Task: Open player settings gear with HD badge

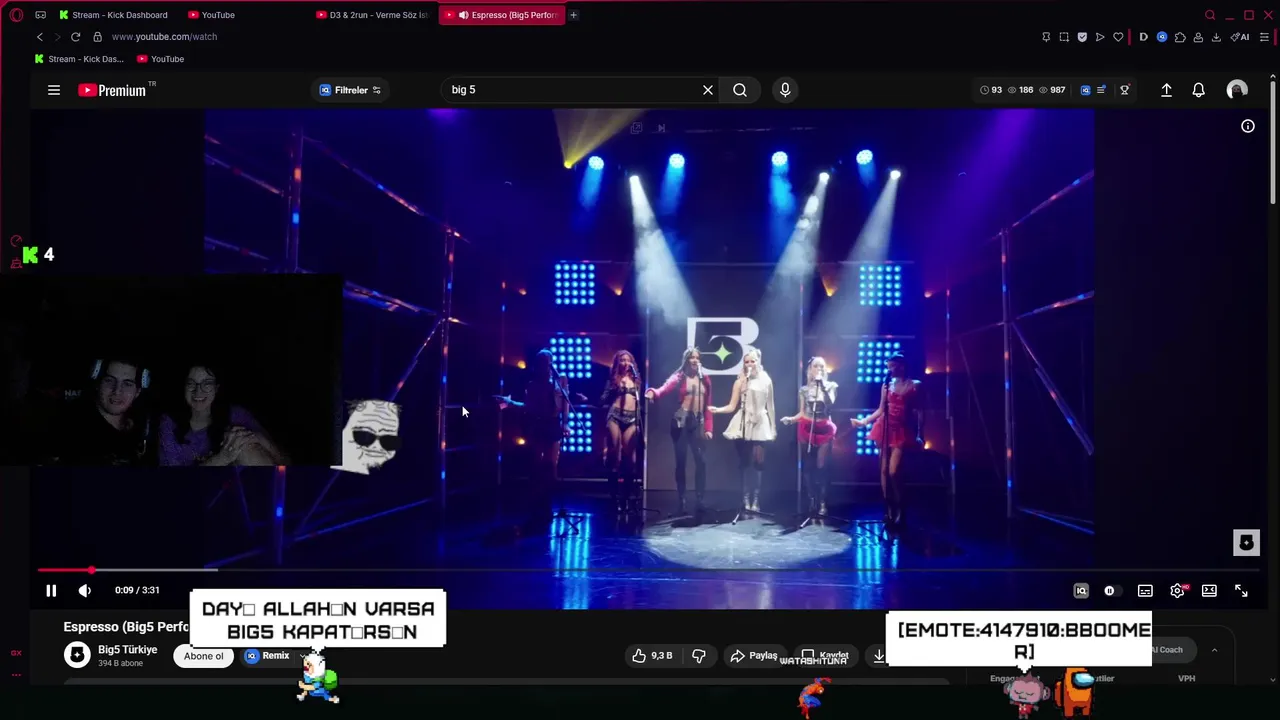Action: point(1178,591)
